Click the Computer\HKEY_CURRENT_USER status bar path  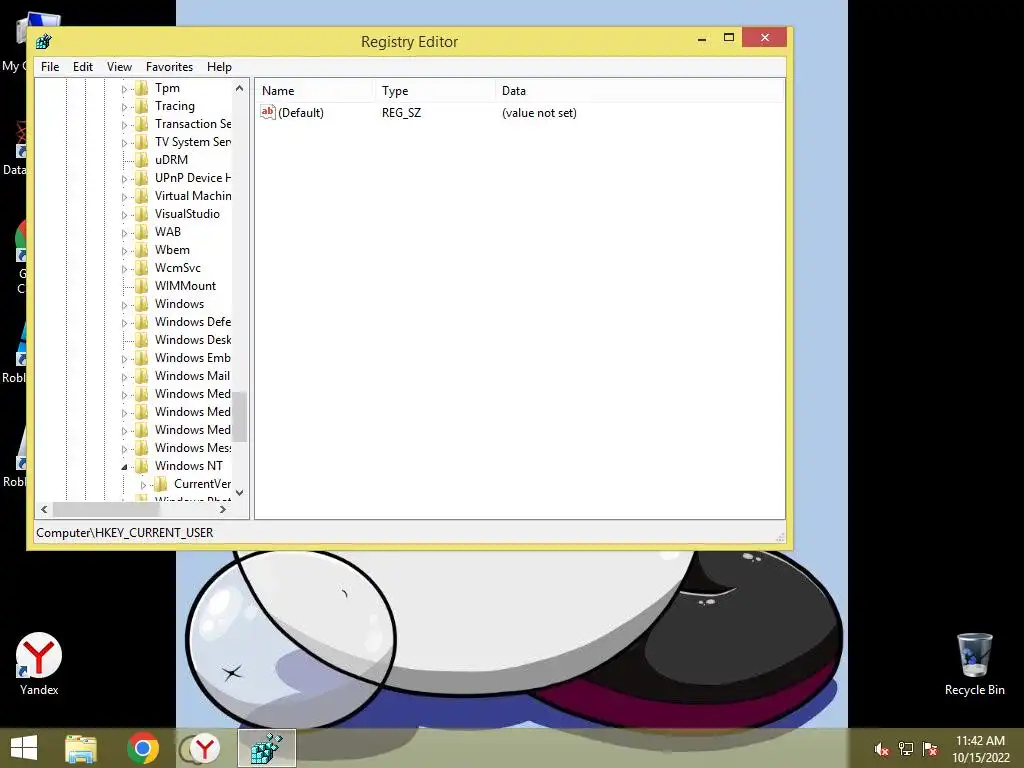click(125, 533)
